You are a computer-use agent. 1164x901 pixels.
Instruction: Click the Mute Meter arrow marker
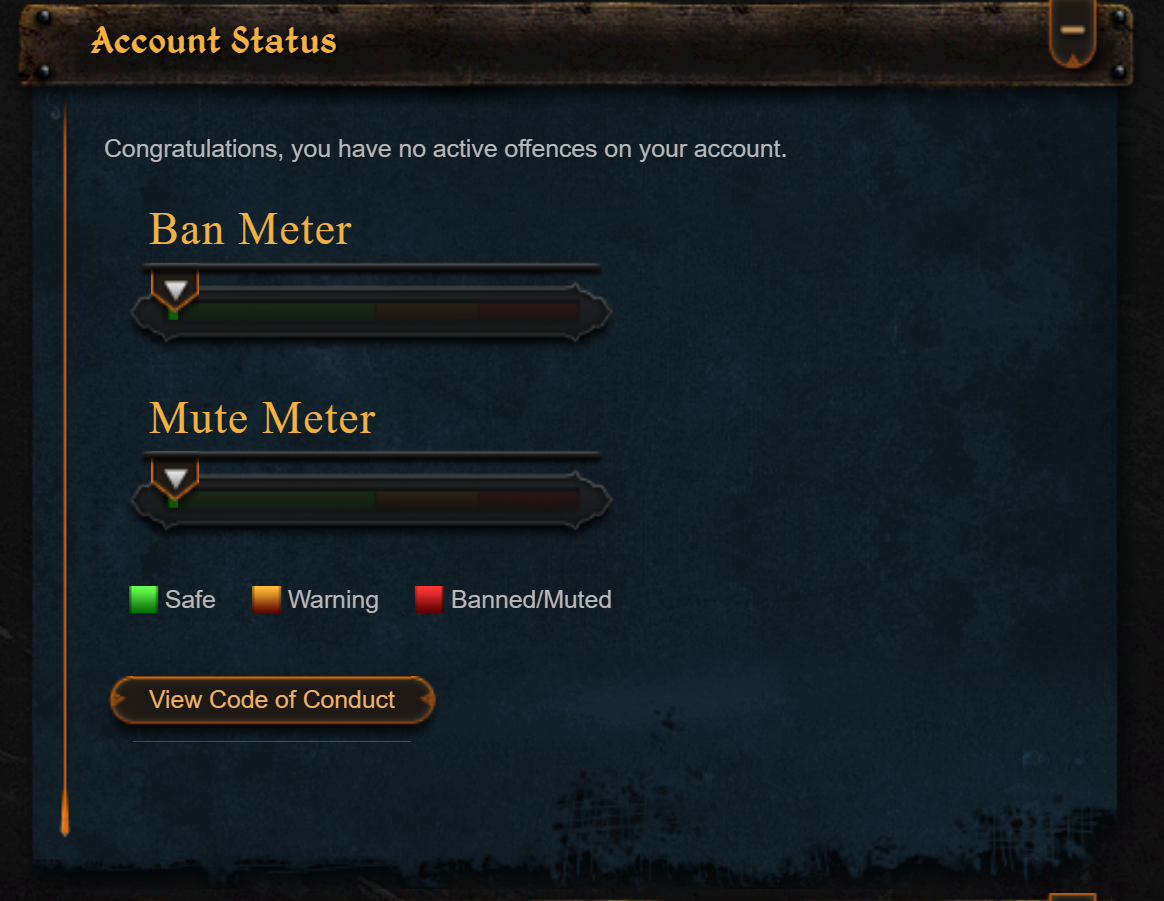[x=175, y=478]
